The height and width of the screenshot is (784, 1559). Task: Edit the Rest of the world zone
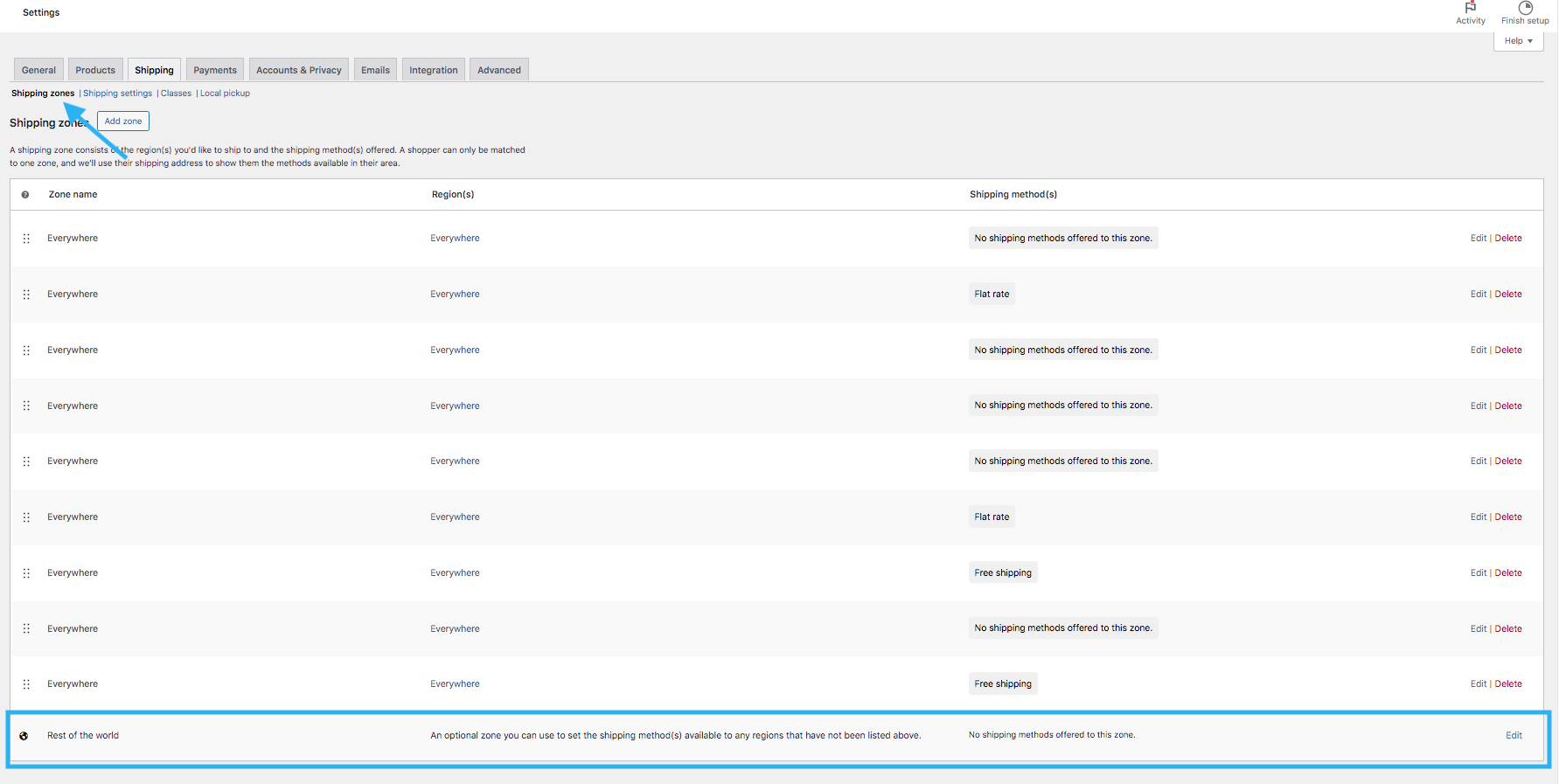1514,736
